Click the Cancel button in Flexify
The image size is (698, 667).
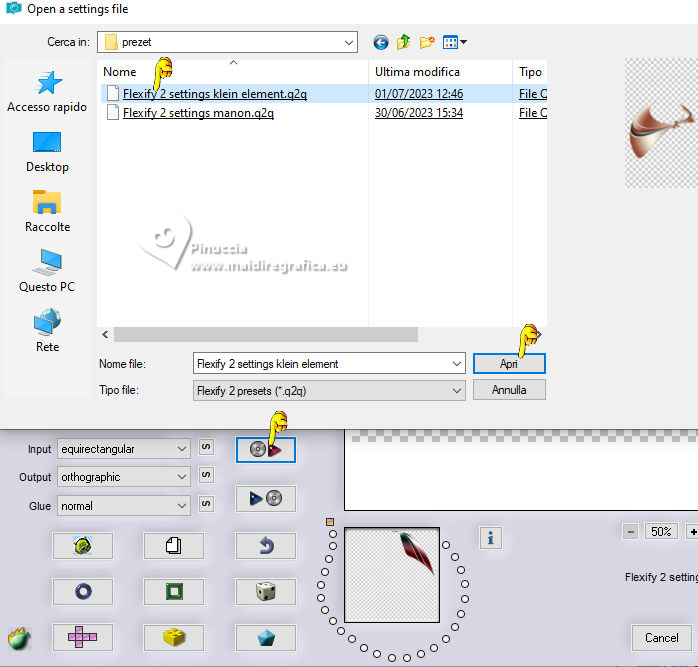(x=661, y=638)
